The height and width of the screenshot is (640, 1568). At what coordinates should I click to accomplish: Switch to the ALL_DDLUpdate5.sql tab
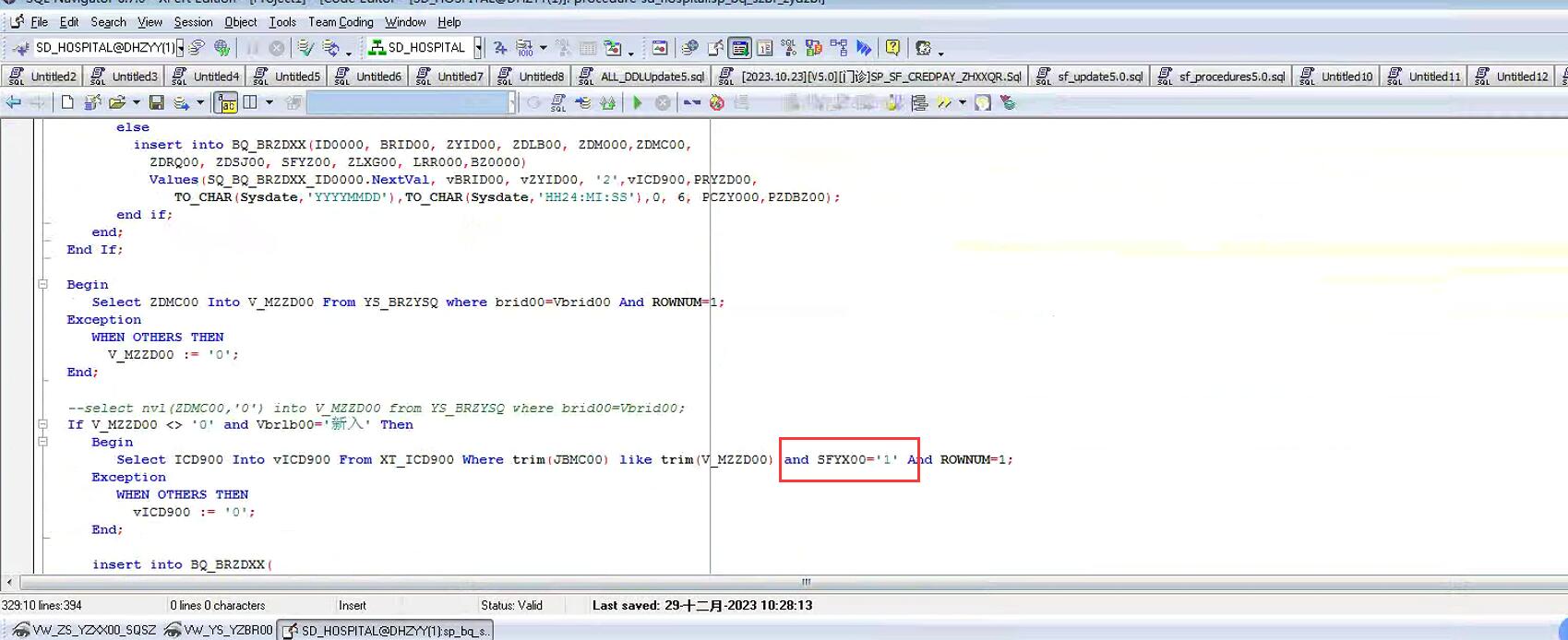(x=641, y=77)
